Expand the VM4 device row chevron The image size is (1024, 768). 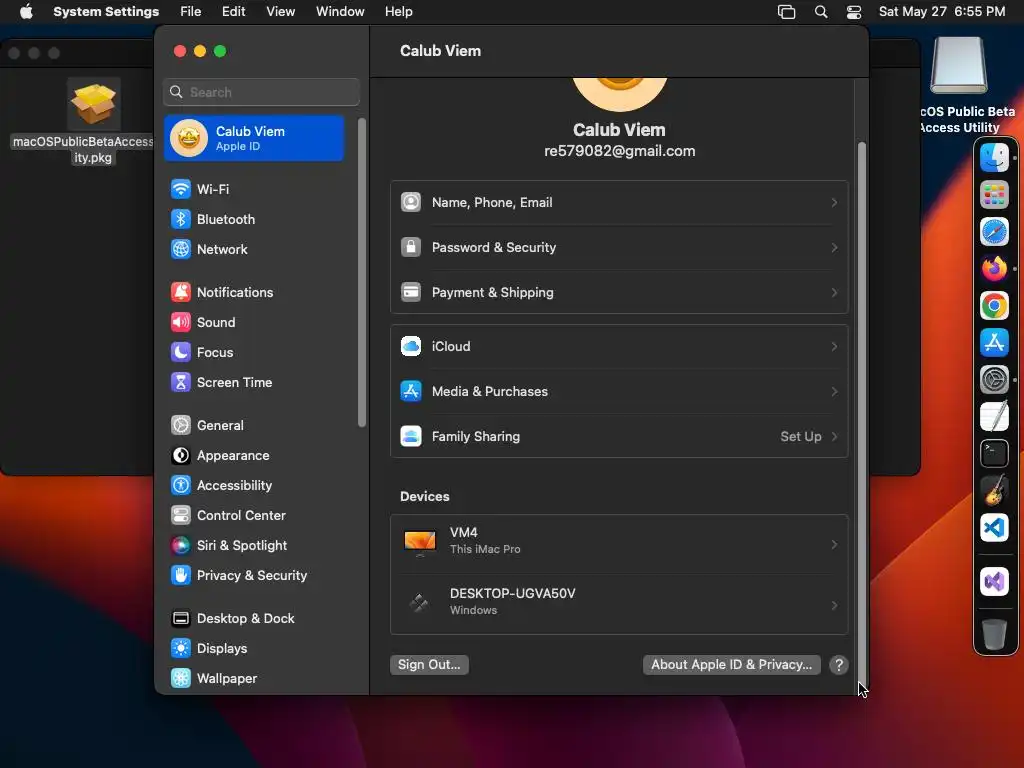tap(835, 545)
